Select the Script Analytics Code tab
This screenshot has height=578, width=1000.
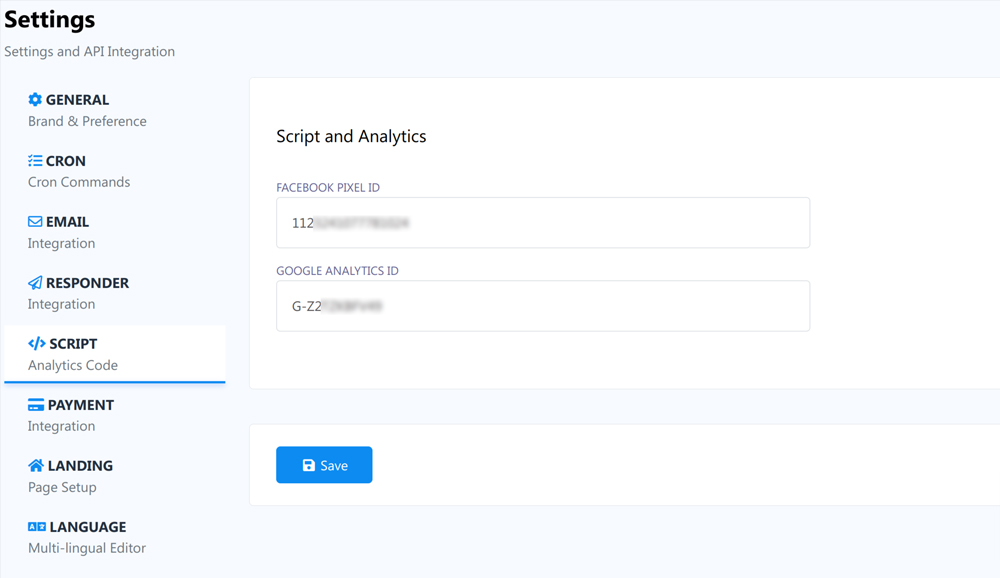click(x=73, y=354)
